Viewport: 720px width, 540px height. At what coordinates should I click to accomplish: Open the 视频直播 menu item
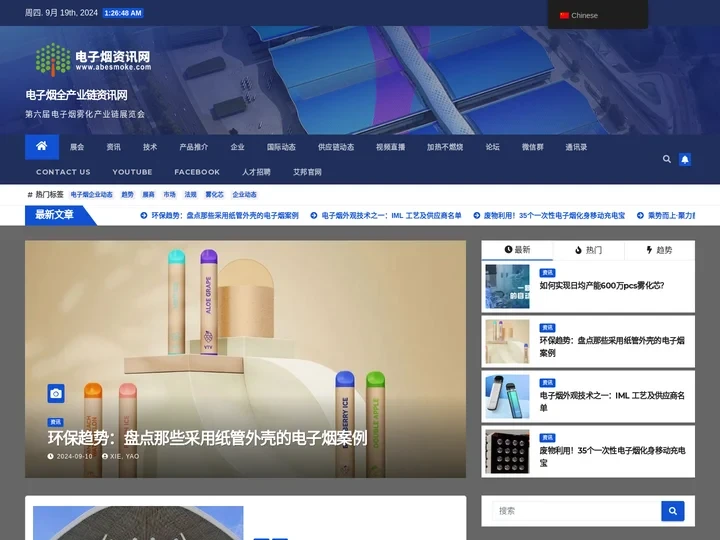(x=390, y=147)
